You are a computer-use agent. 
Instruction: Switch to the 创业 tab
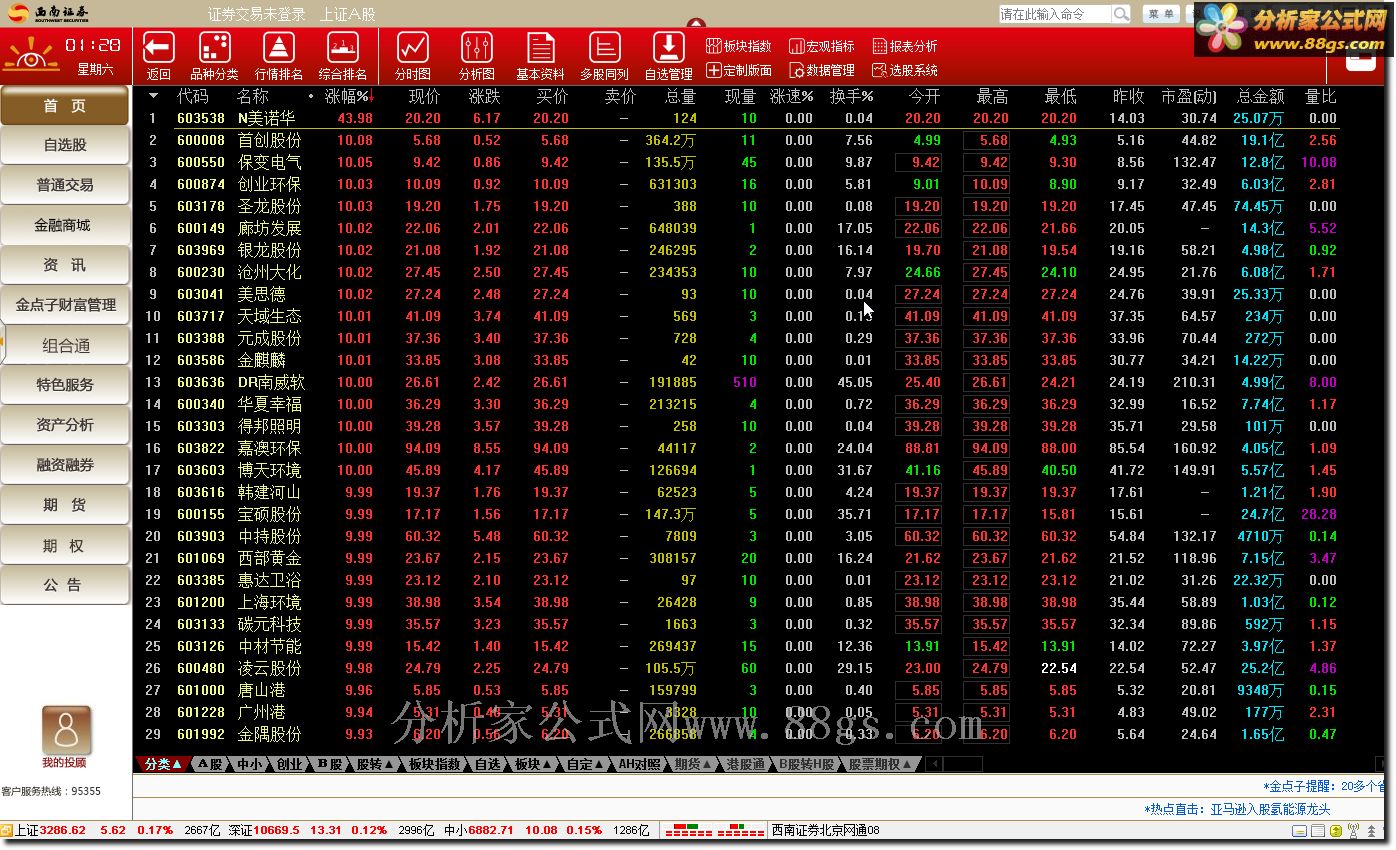coord(289,764)
